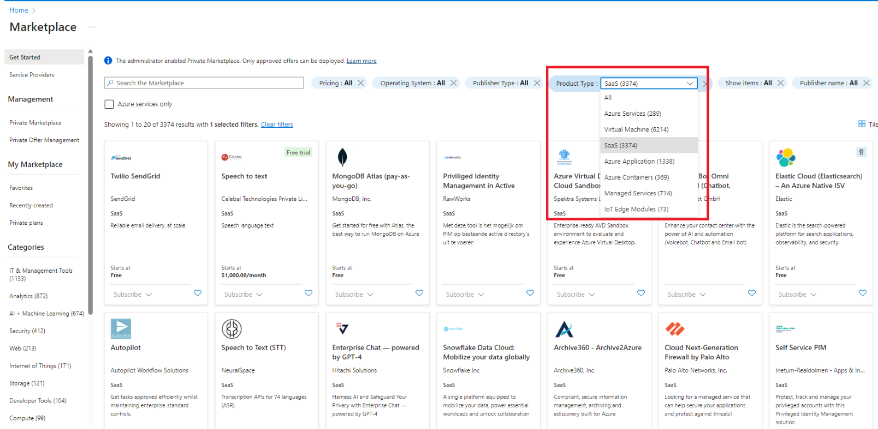878x429 pixels.
Task: Remove the Show items filter X
Action: coord(780,84)
